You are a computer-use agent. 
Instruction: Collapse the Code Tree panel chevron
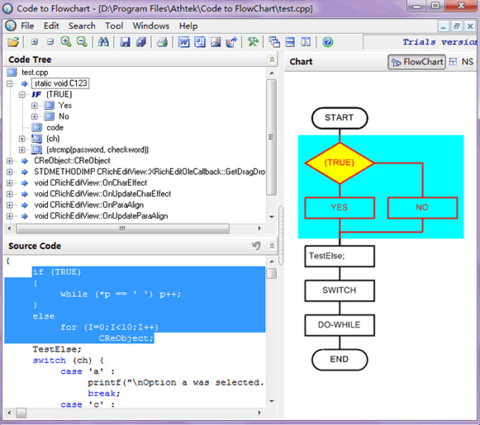coord(272,60)
